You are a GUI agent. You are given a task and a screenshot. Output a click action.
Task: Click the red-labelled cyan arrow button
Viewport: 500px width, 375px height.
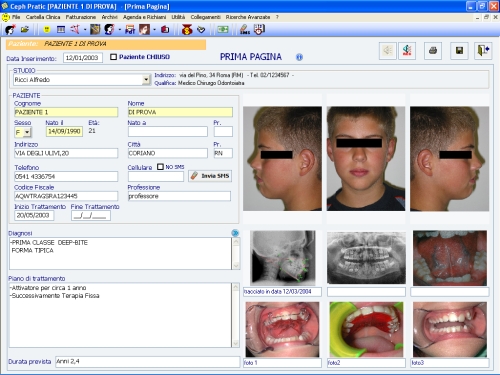[x=407, y=51]
